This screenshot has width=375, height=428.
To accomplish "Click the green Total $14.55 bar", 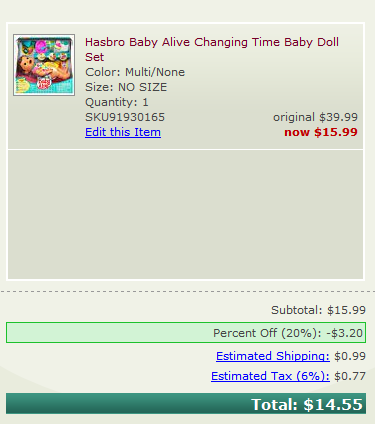I will (x=186, y=404).
